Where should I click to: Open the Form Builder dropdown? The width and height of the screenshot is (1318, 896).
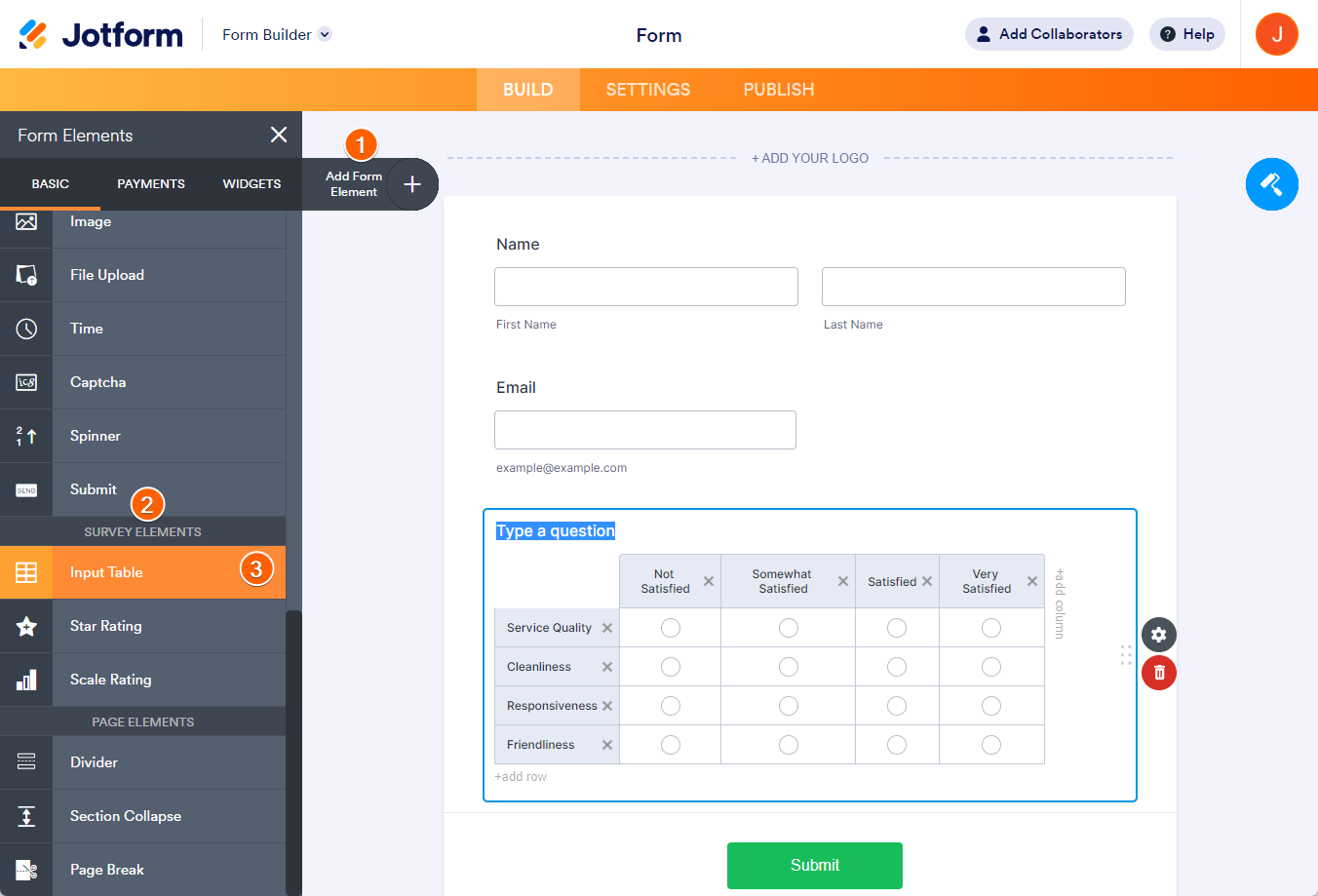pos(277,34)
